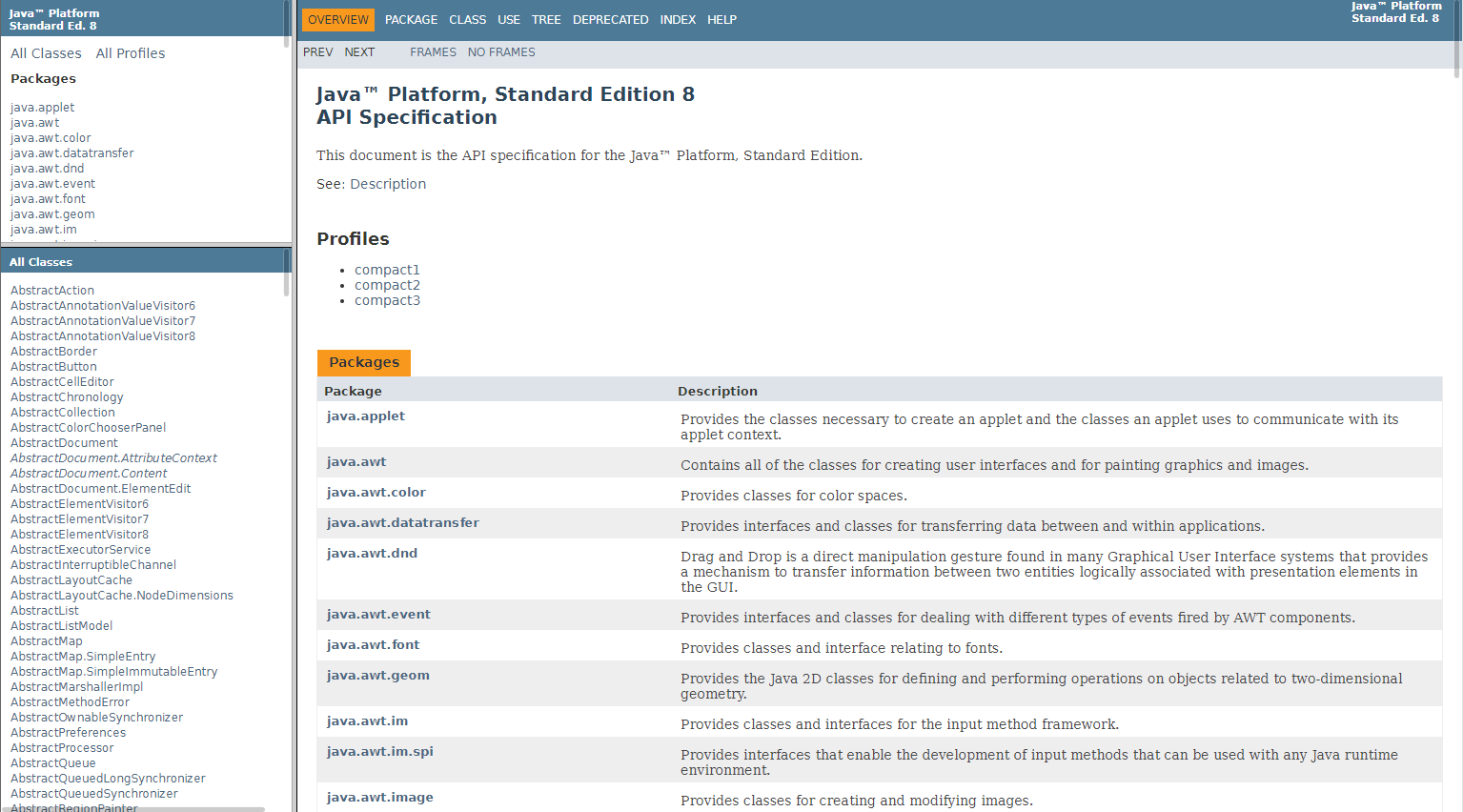Image resolution: width=1463 pixels, height=812 pixels.
Task: Open the AbstractListModel class
Action: pos(61,626)
